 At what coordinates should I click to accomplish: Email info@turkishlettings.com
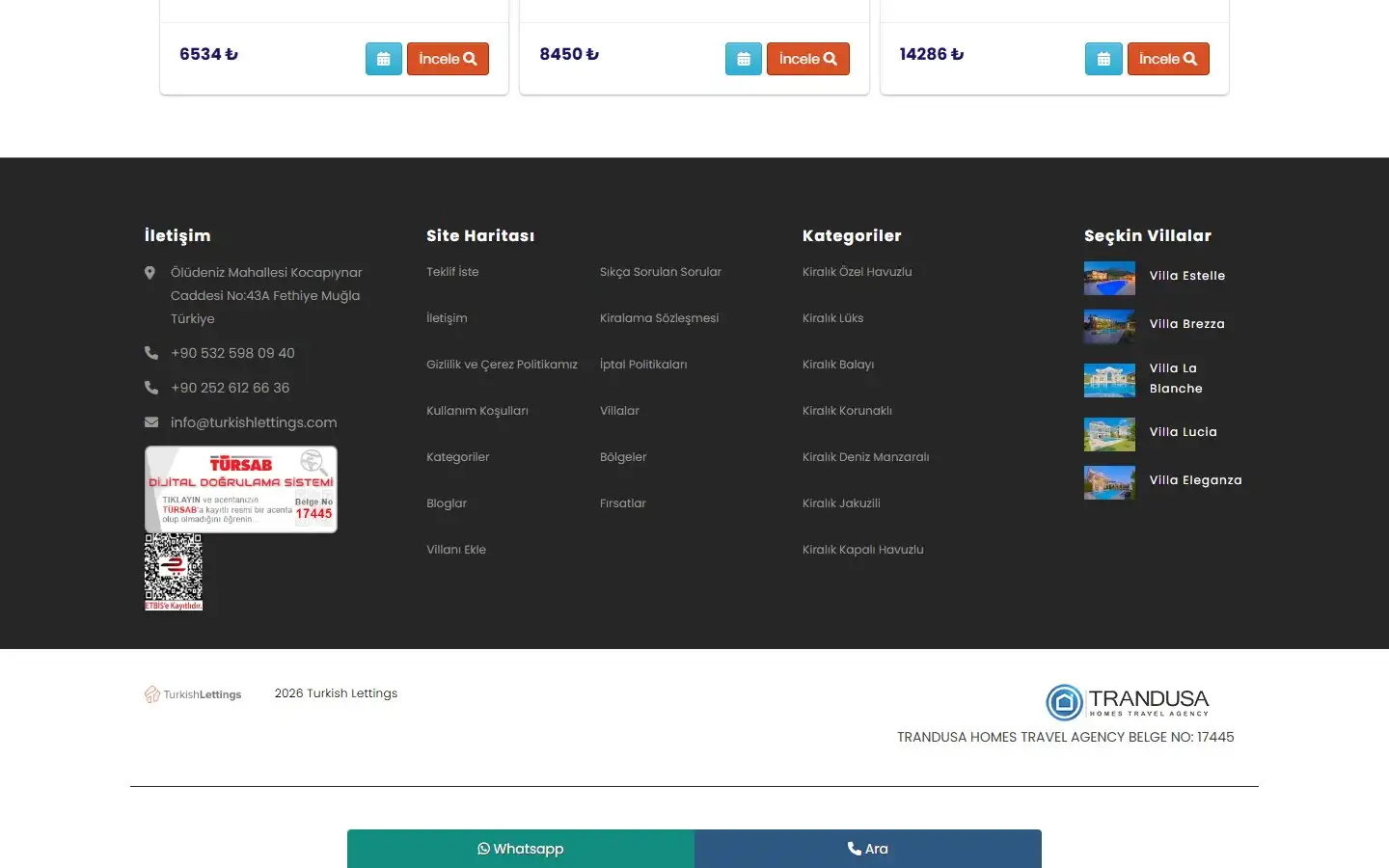click(254, 422)
